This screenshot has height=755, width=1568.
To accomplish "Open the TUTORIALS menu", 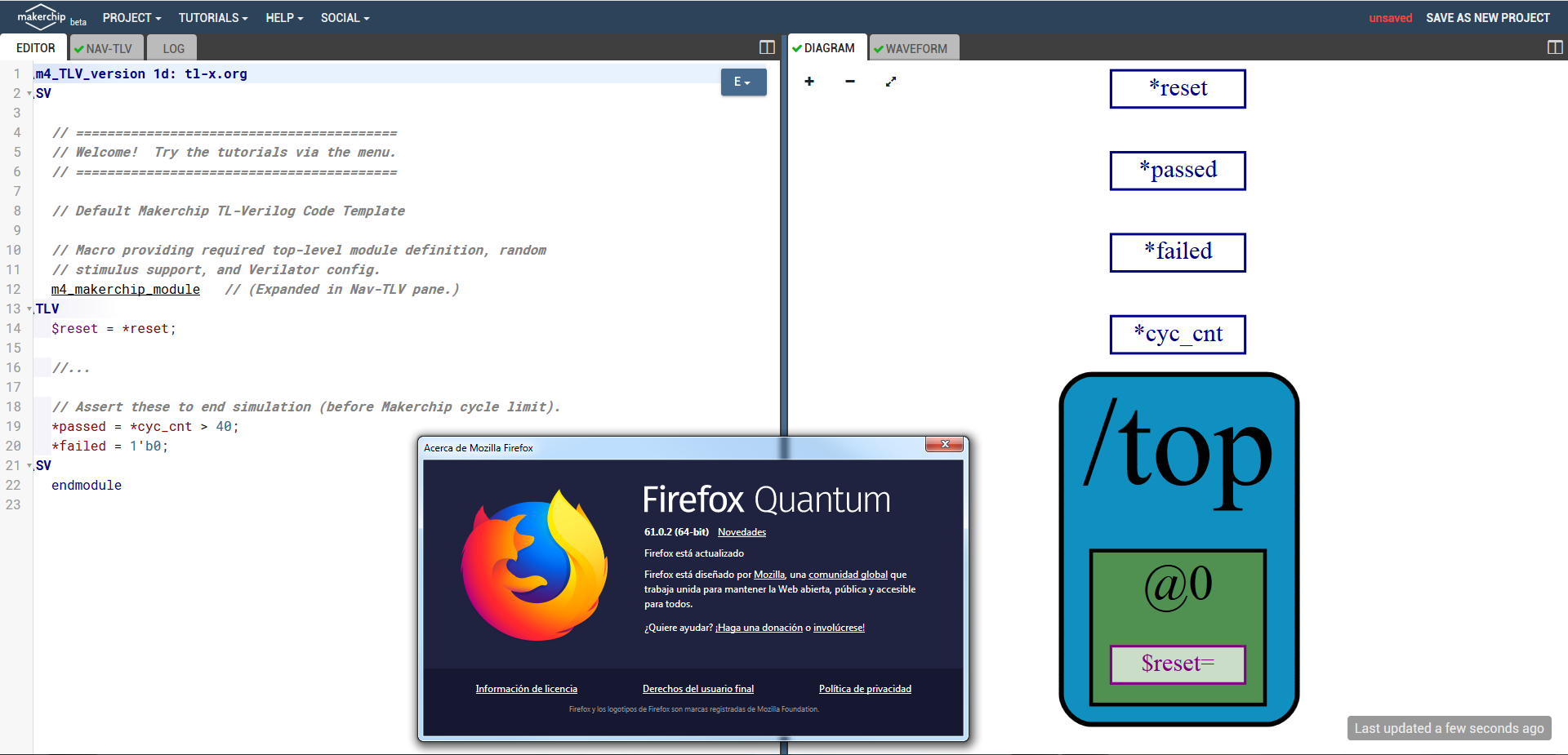I will (x=212, y=18).
